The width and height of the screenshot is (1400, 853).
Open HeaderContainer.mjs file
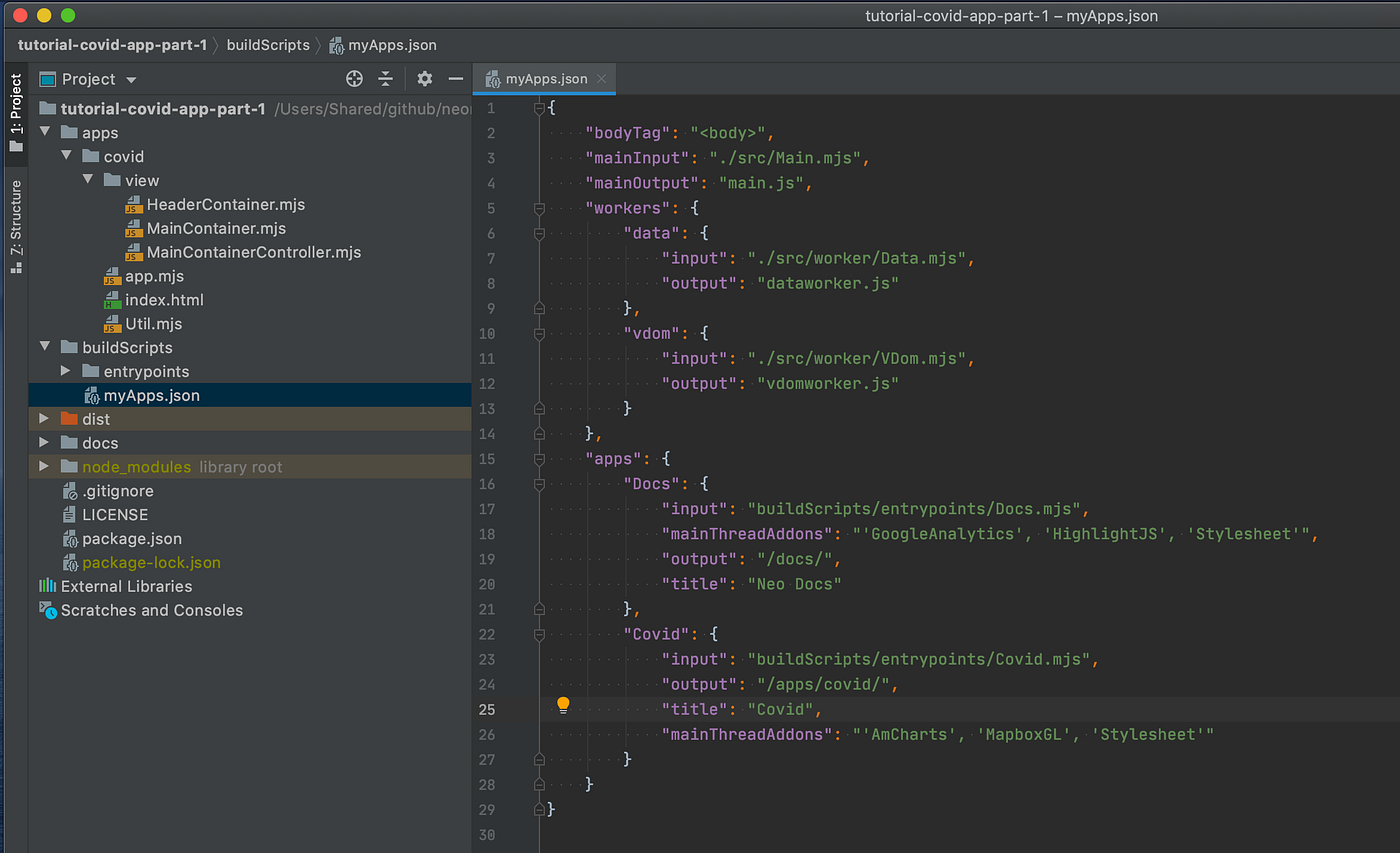click(225, 204)
